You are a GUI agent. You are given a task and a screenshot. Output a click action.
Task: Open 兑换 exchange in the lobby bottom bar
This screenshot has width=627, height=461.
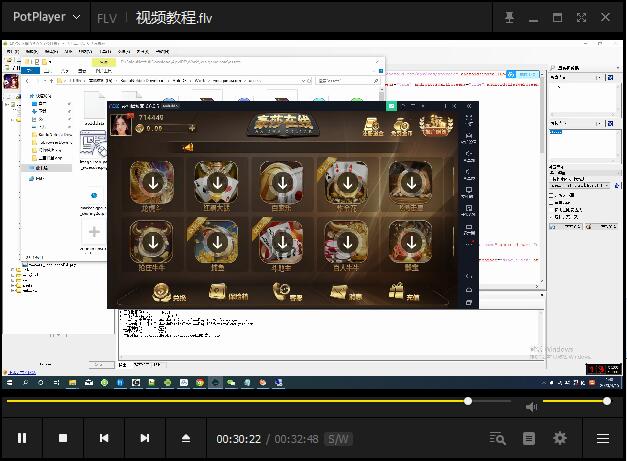pos(169,293)
